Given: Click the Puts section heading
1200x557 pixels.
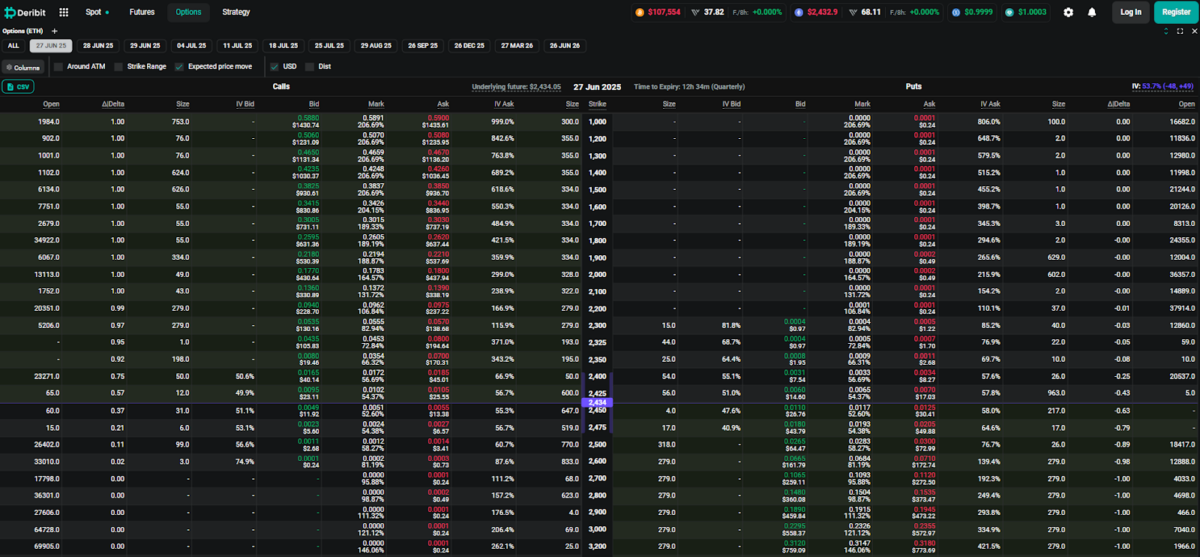Looking at the screenshot, I should click(x=912, y=87).
